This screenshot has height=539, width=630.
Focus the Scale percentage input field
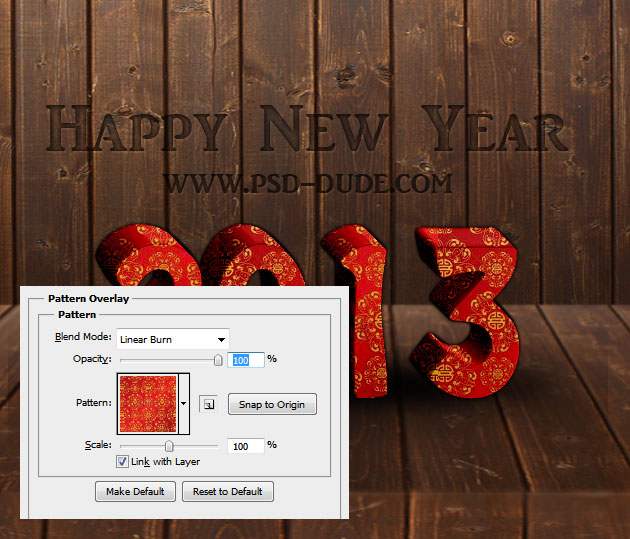pyautogui.click(x=246, y=446)
